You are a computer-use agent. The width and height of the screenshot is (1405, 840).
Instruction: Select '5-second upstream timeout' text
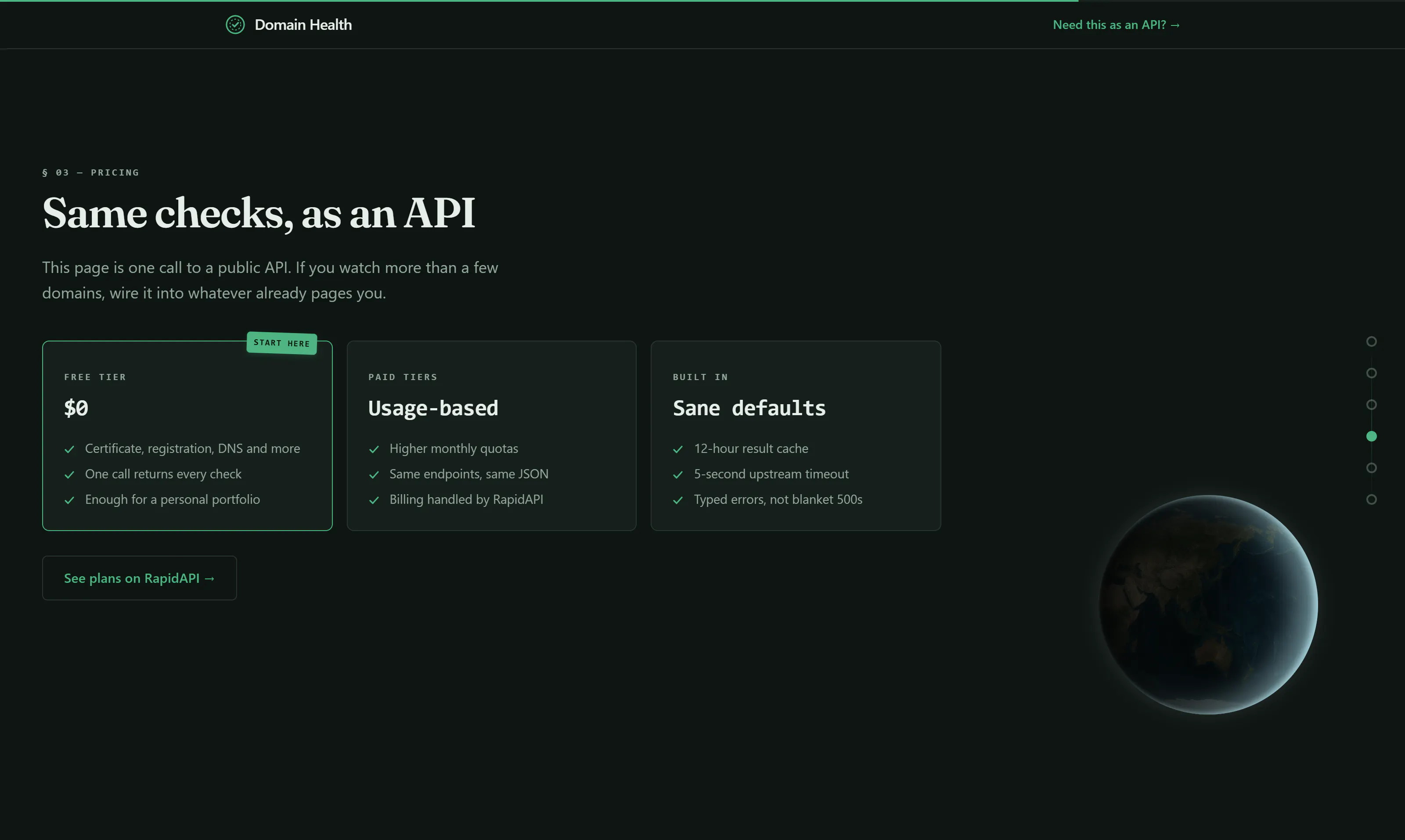[771, 474]
